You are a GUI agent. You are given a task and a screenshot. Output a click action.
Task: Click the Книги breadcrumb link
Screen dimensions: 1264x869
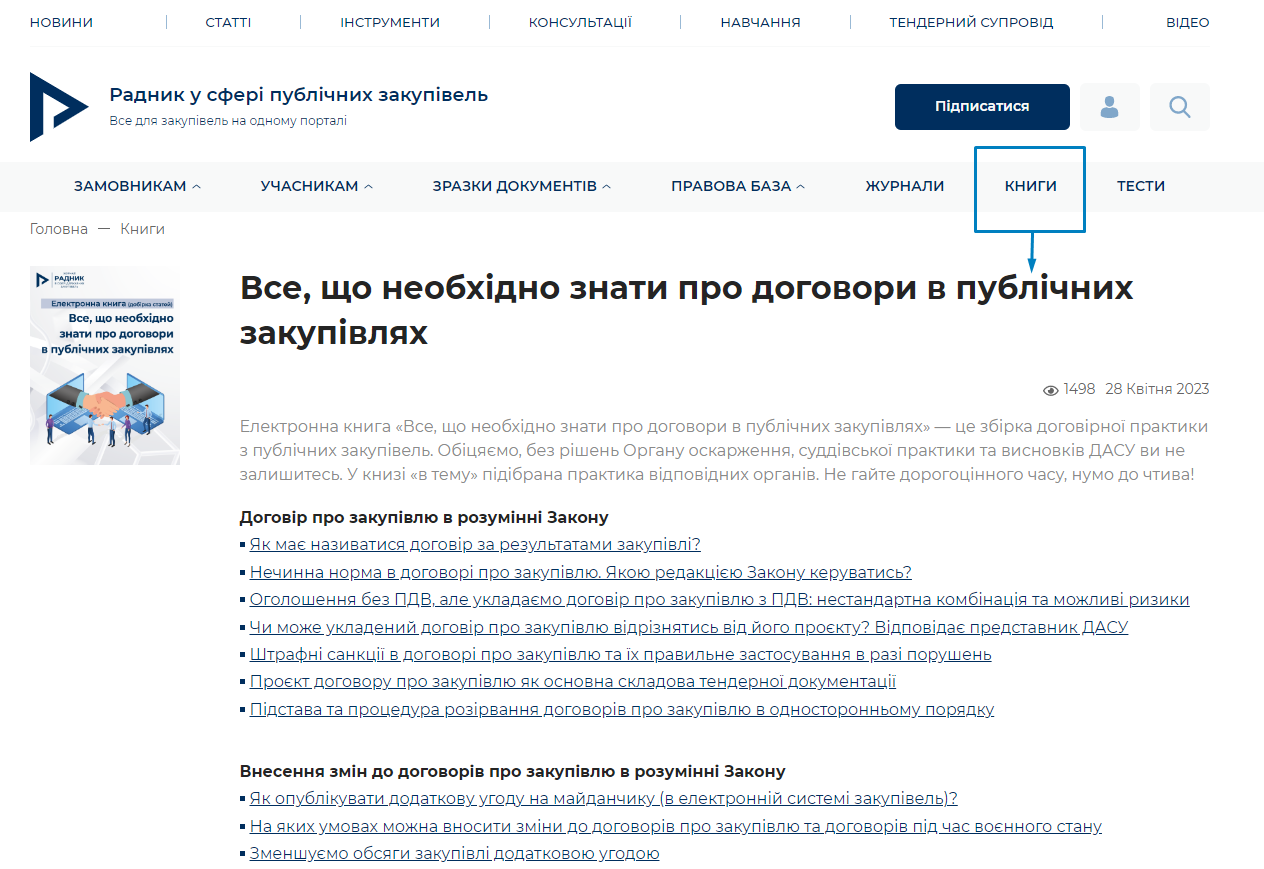point(143,229)
